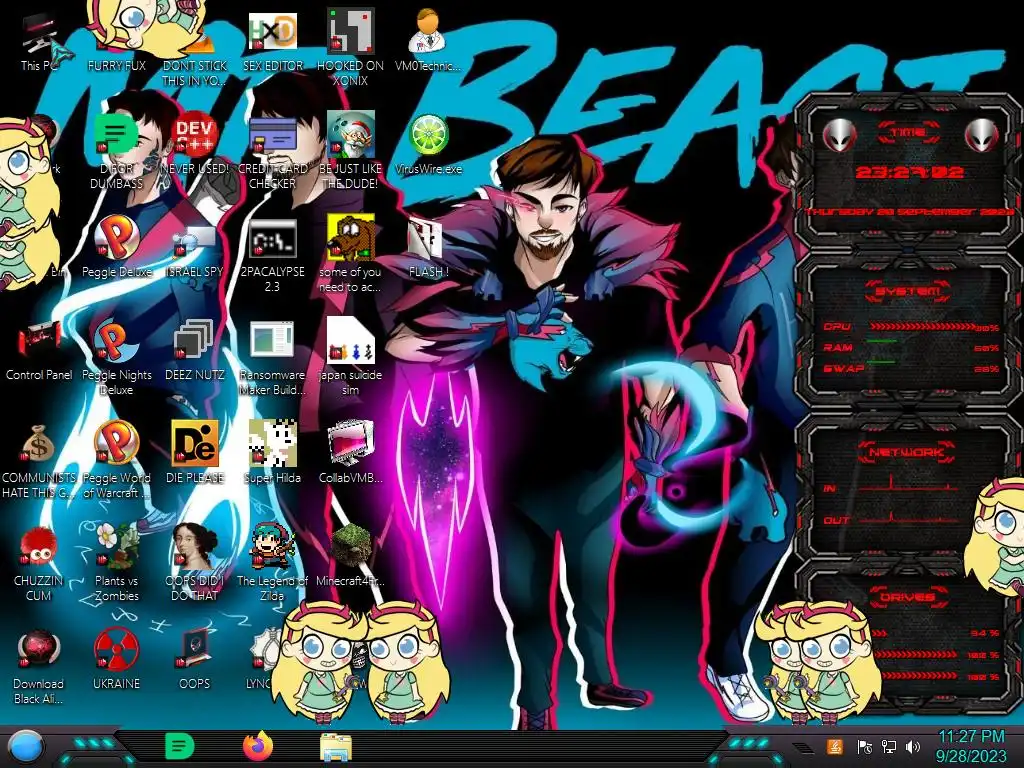Open the network tray icon
The image size is (1024, 768).
pos(889,746)
